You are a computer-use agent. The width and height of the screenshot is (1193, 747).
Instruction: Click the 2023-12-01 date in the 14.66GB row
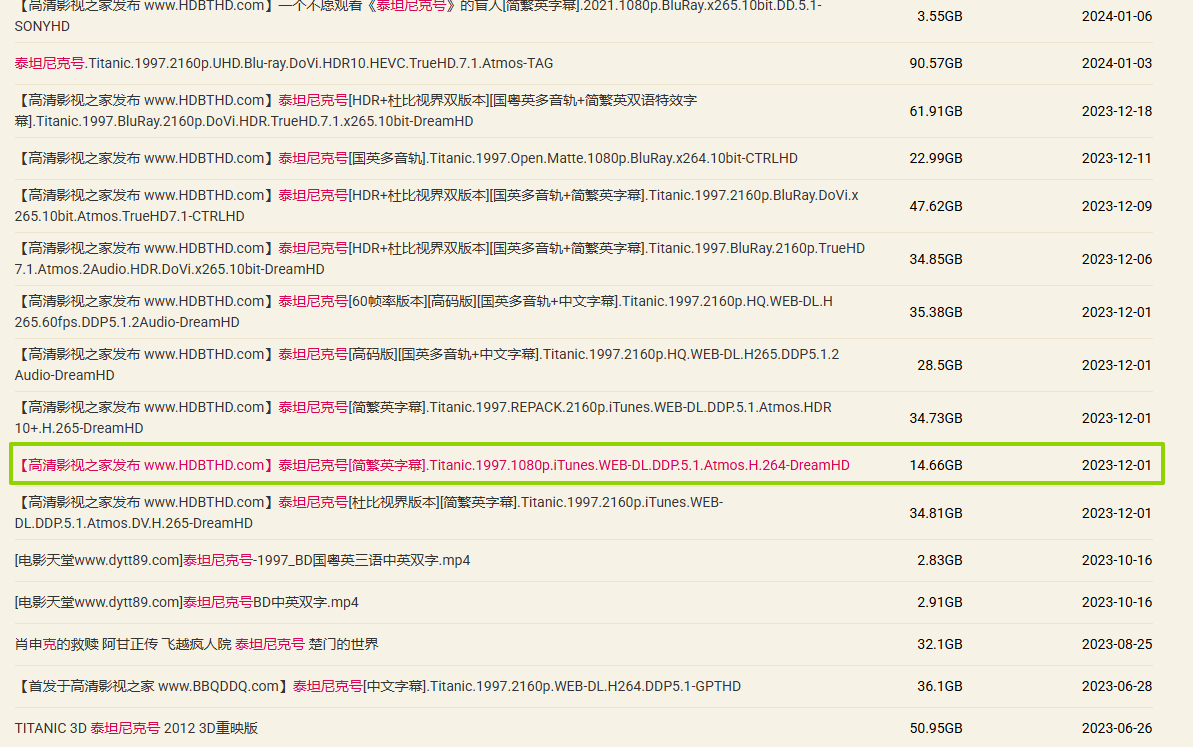[1117, 465]
